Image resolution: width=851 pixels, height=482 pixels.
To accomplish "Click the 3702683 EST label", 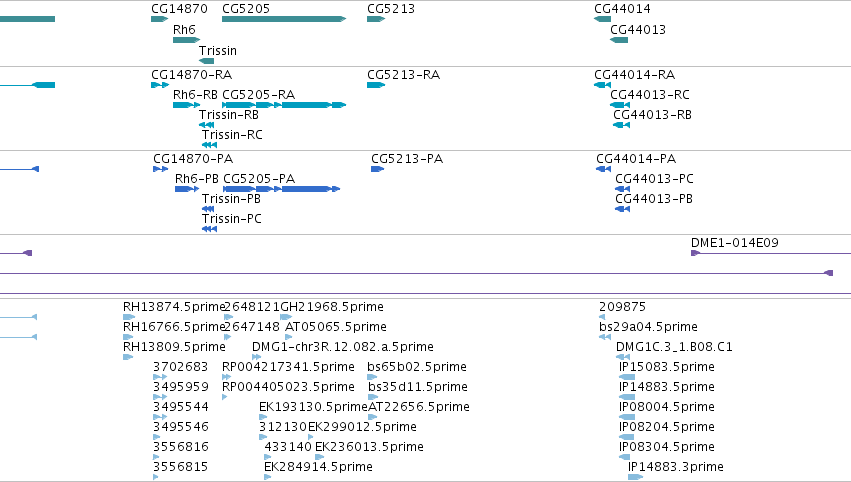I will (180, 367).
